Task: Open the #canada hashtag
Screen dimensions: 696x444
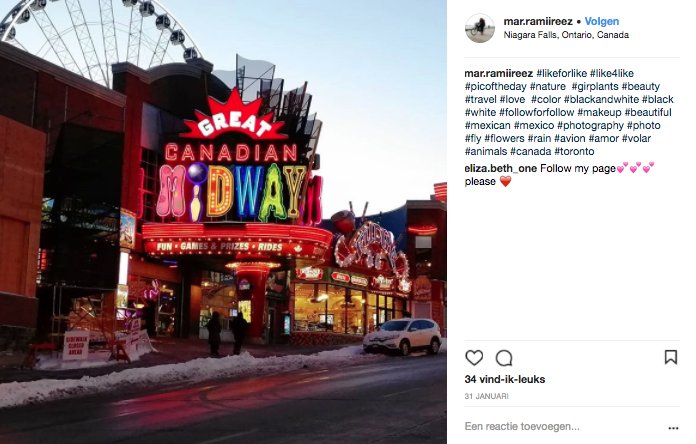Action: [531, 151]
